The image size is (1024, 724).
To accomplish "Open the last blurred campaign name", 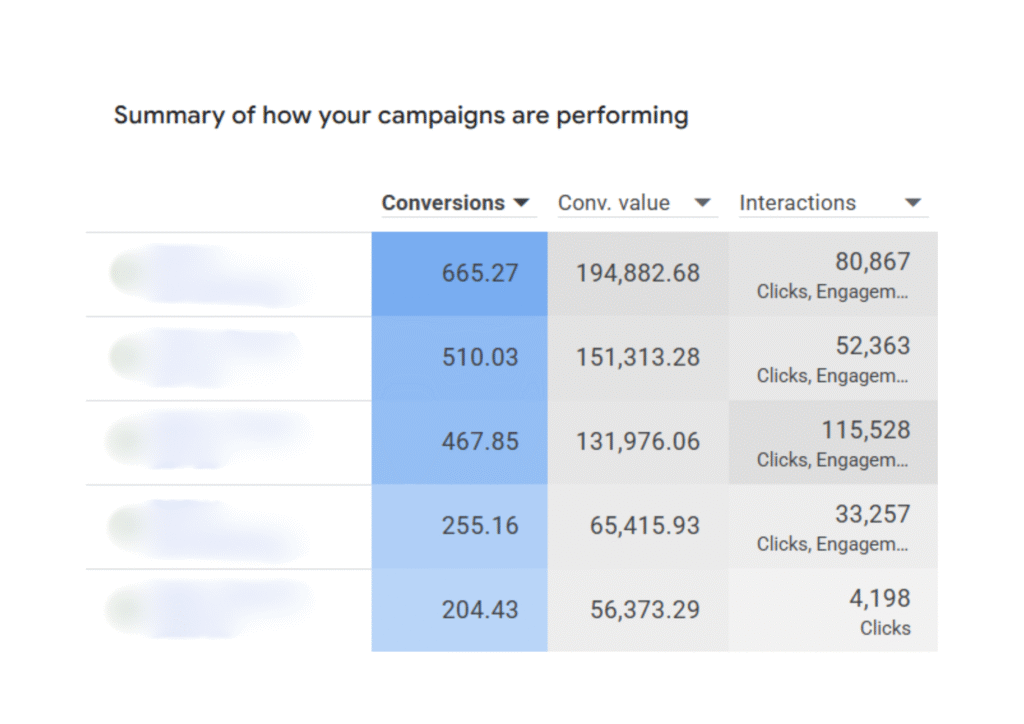I will click(x=210, y=610).
